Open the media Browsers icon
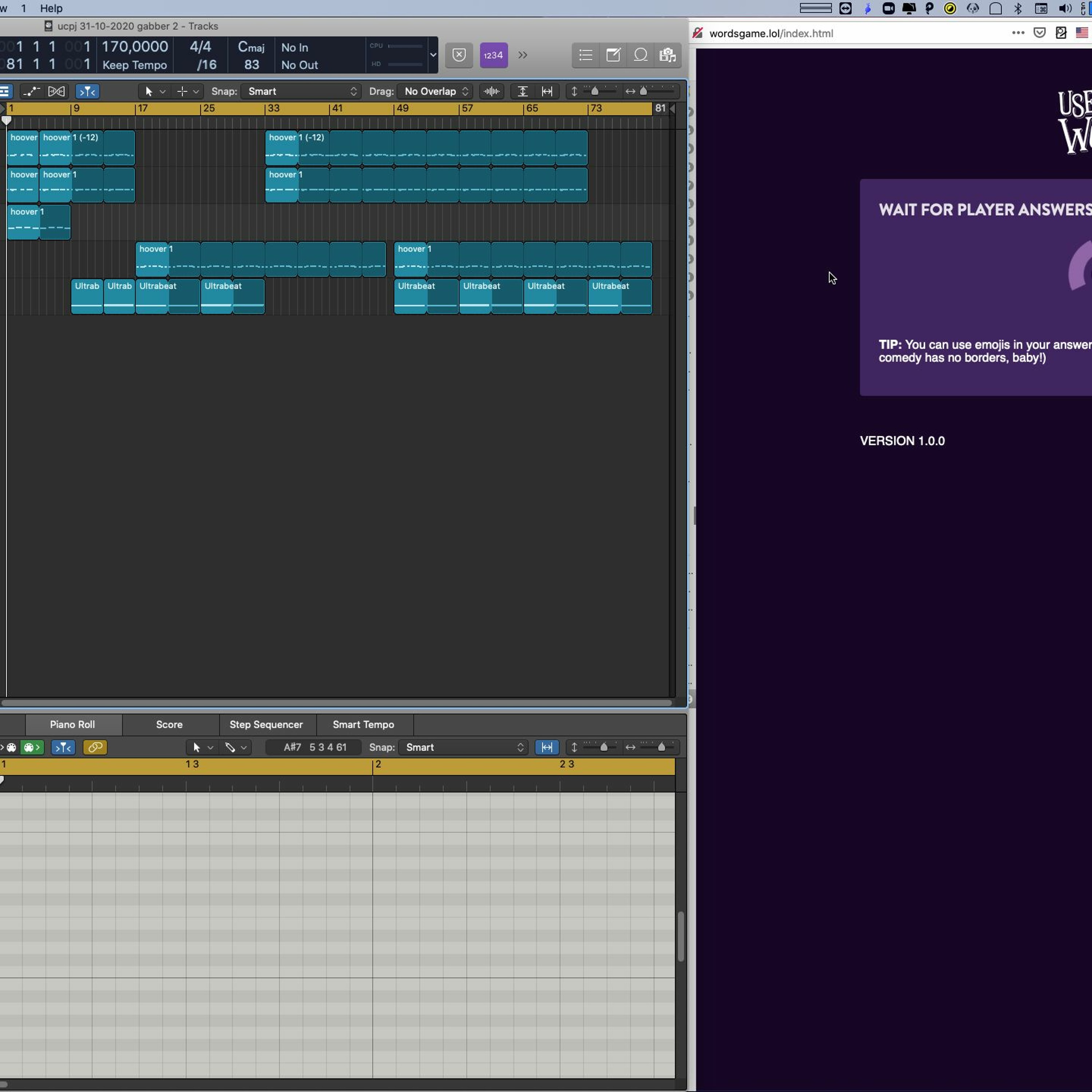Screen dimensions: 1092x1092 point(668,55)
